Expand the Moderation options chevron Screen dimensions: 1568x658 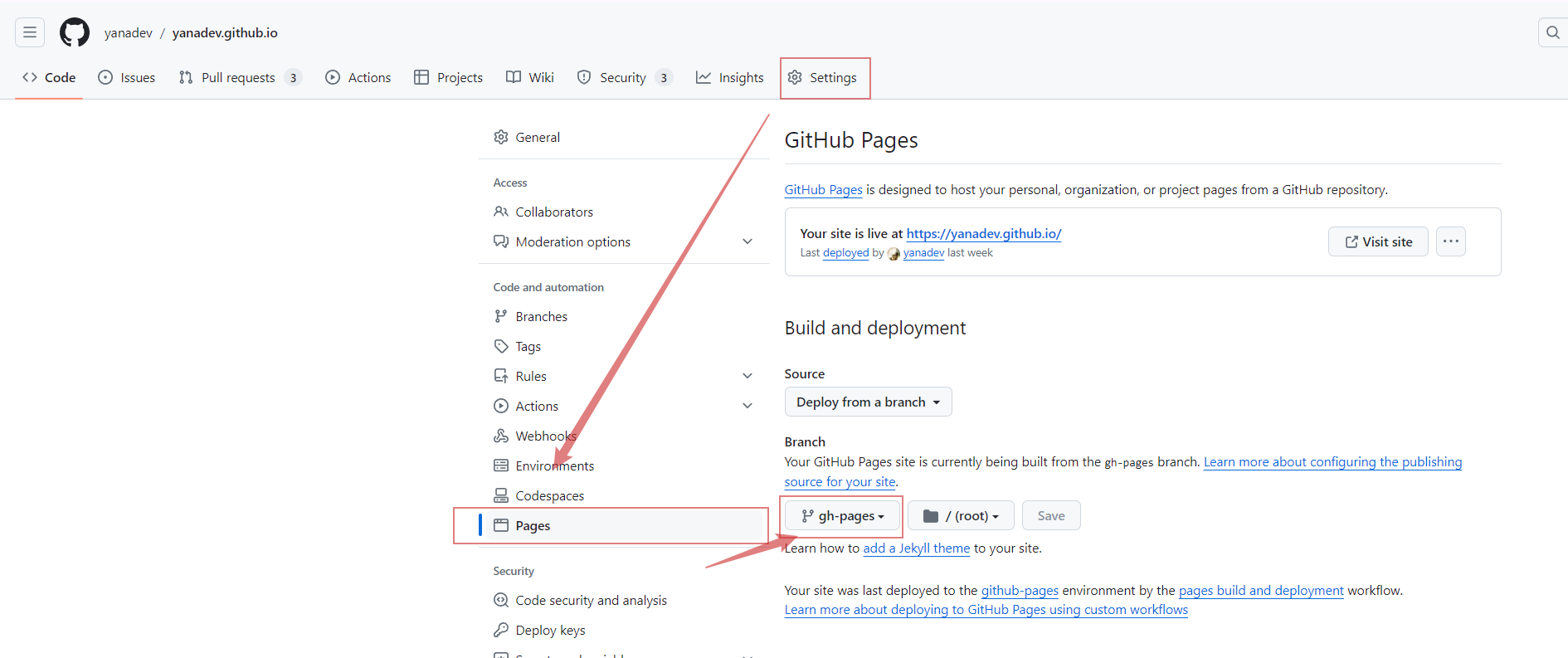point(747,241)
